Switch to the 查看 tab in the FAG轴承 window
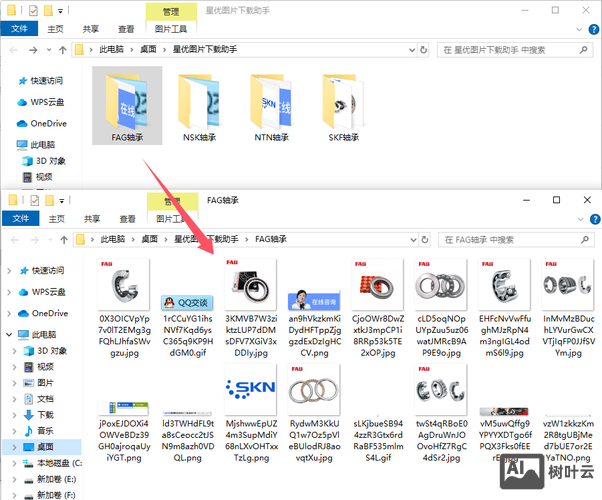The height and width of the screenshot is (500, 602). [127, 219]
